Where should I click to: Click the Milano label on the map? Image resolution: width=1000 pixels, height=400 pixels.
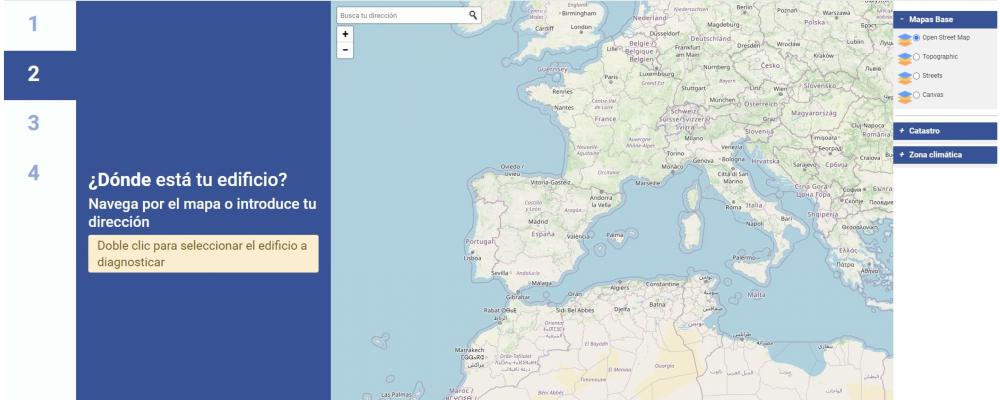(x=694, y=138)
